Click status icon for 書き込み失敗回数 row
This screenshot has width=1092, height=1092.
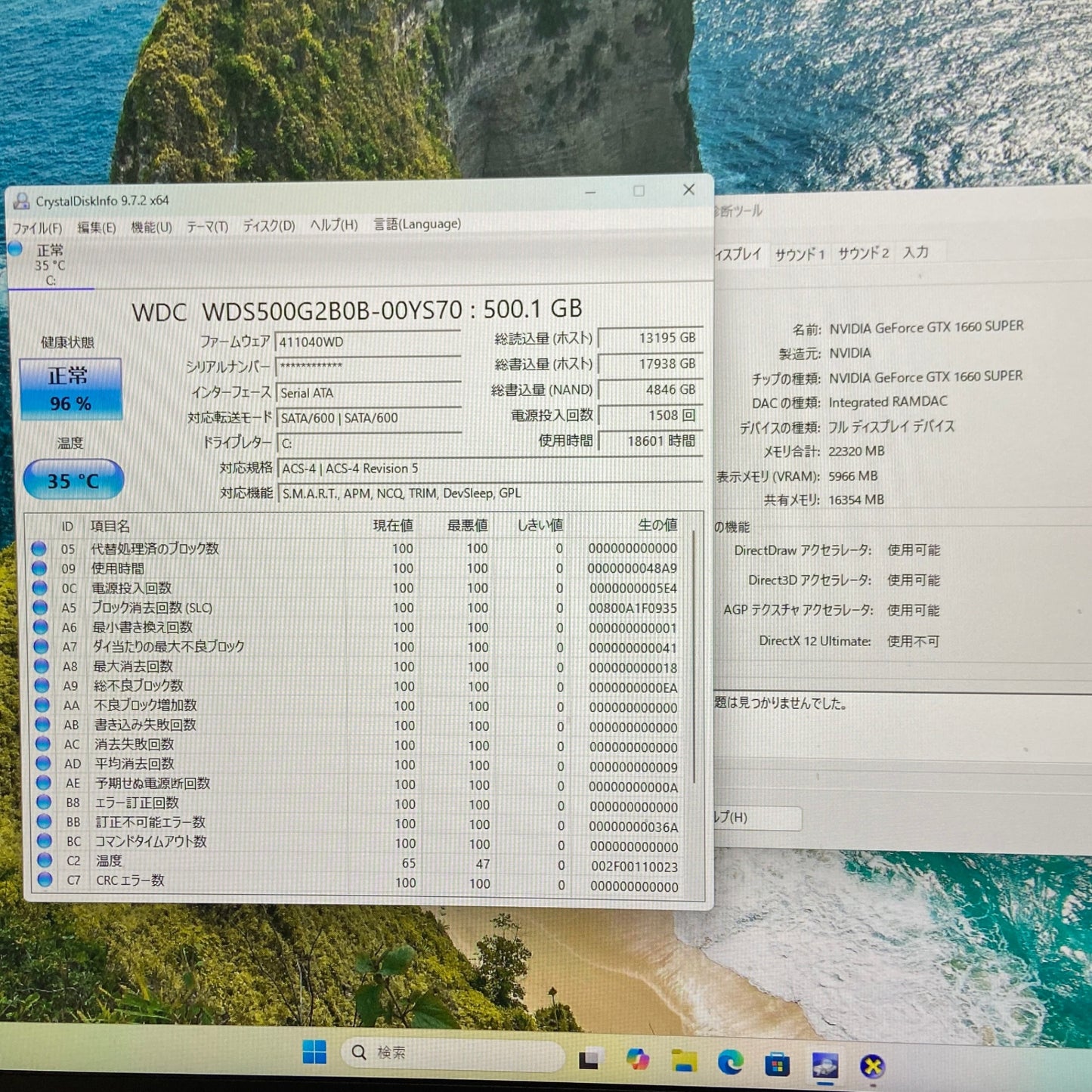click(x=42, y=725)
